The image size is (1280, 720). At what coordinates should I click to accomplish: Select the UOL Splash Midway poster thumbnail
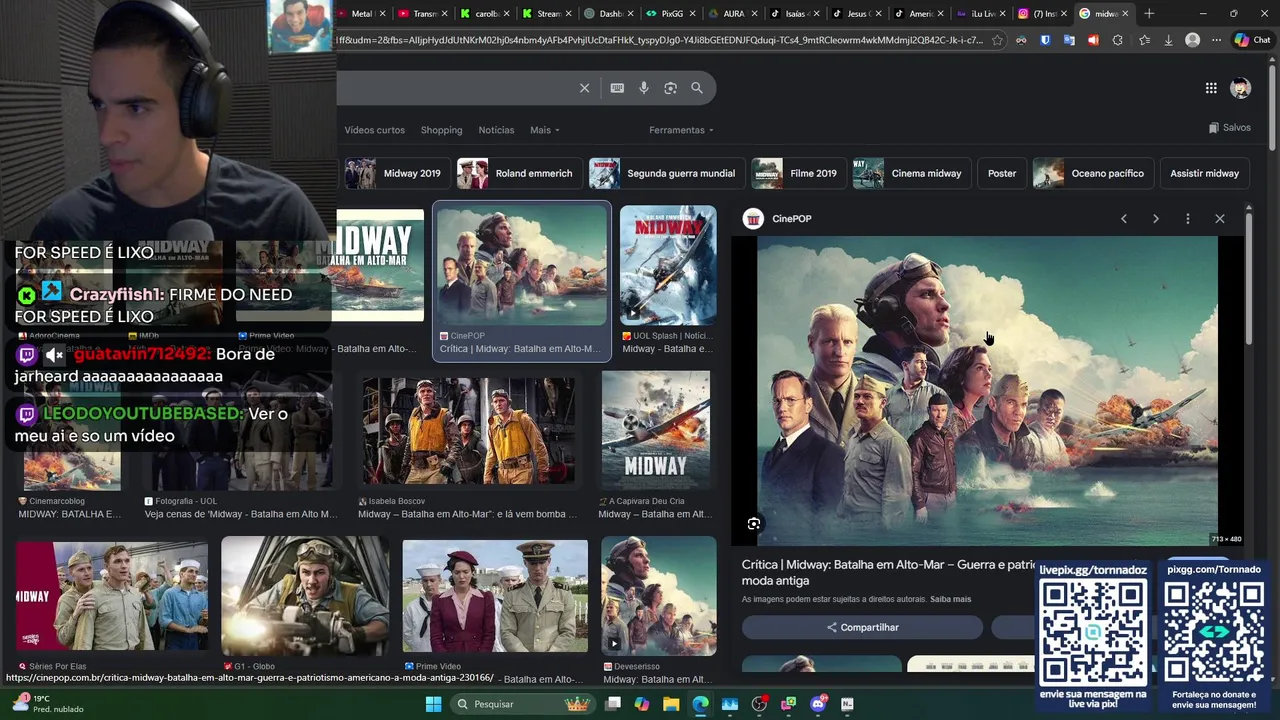(668, 266)
